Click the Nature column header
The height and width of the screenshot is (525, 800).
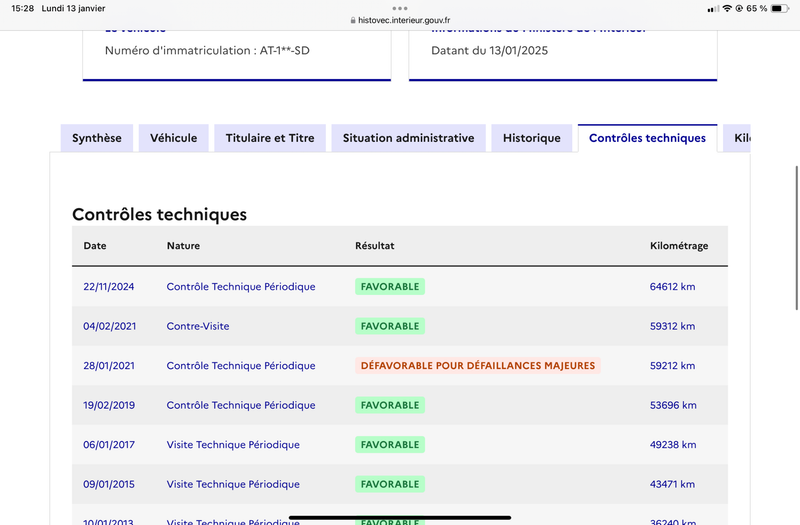[183, 245]
